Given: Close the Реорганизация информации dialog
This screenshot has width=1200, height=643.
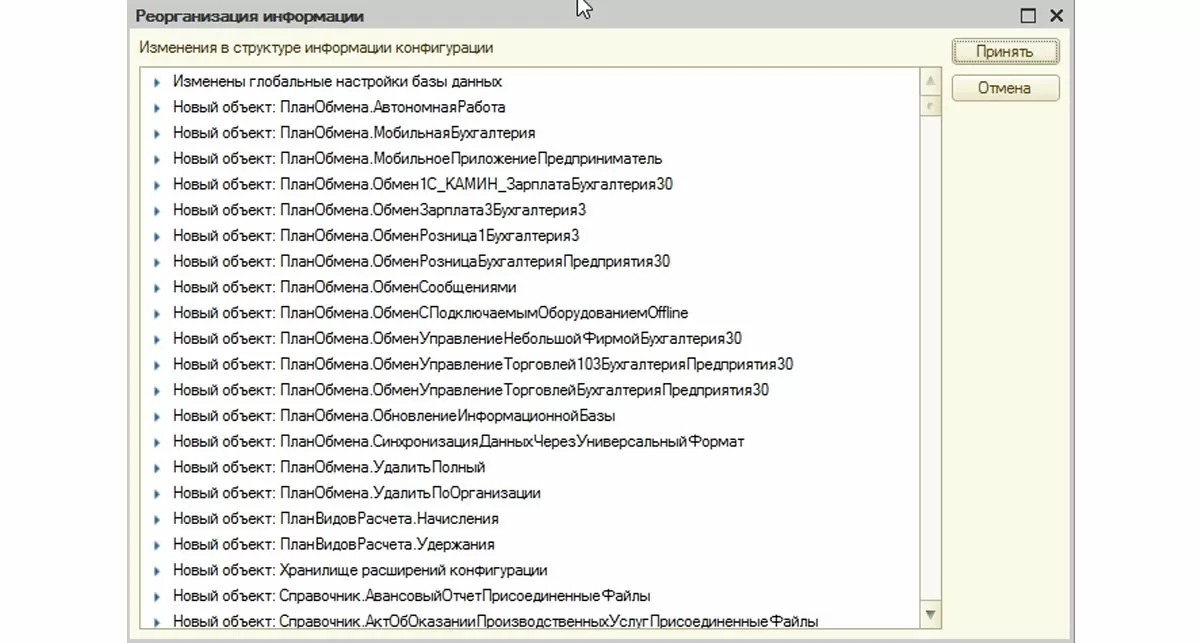Looking at the screenshot, I should 1056,16.
